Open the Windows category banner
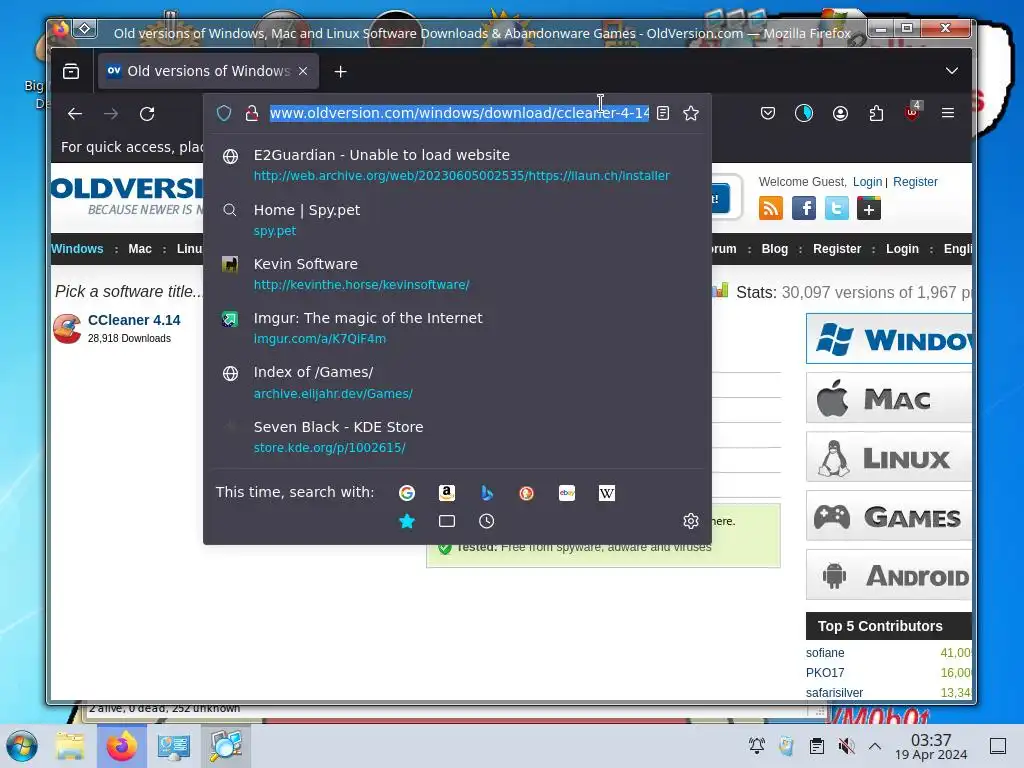This screenshot has height=768, width=1024. (889, 339)
